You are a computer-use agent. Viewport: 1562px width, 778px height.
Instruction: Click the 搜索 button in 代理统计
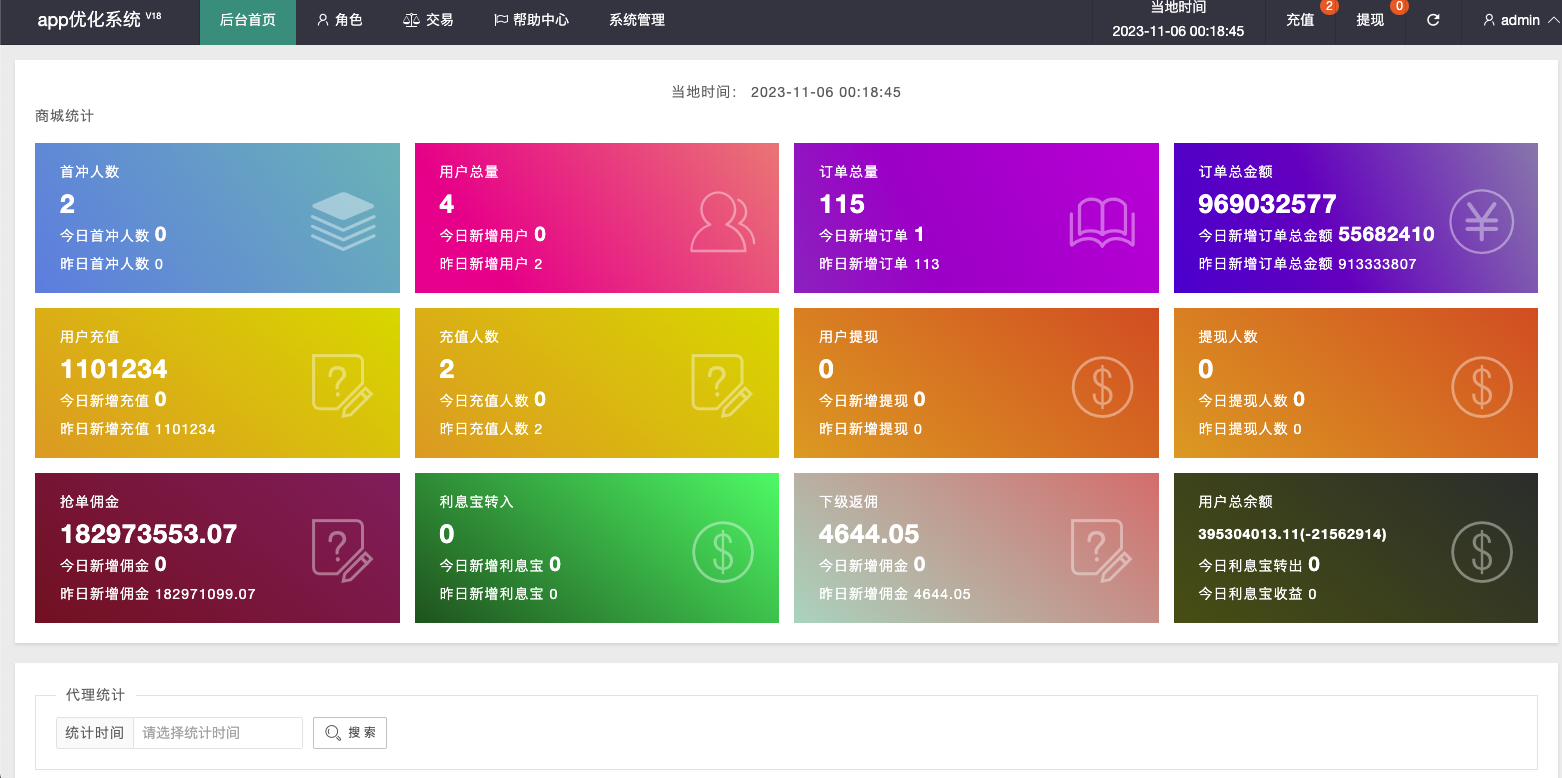pos(350,733)
